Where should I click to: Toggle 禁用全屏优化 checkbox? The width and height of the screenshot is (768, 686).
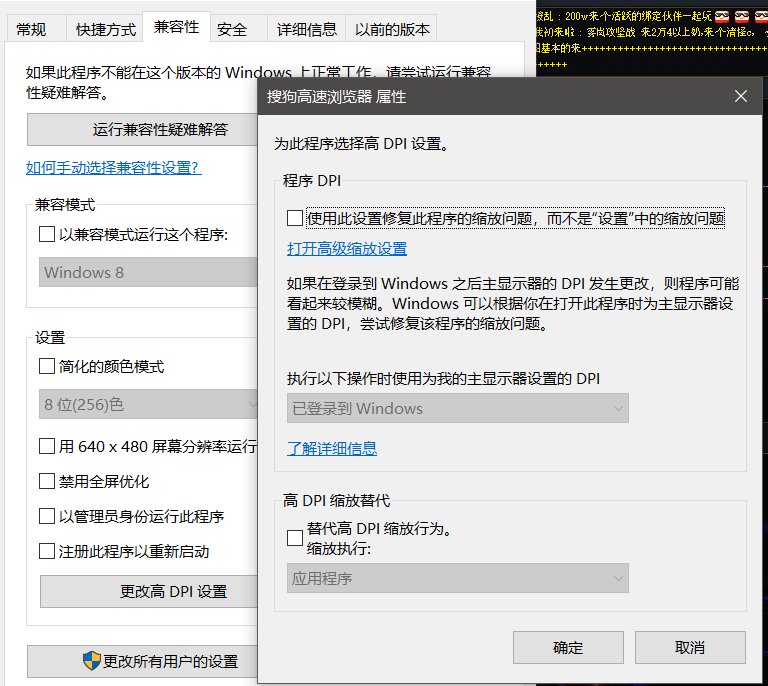click(x=47, y=481)
